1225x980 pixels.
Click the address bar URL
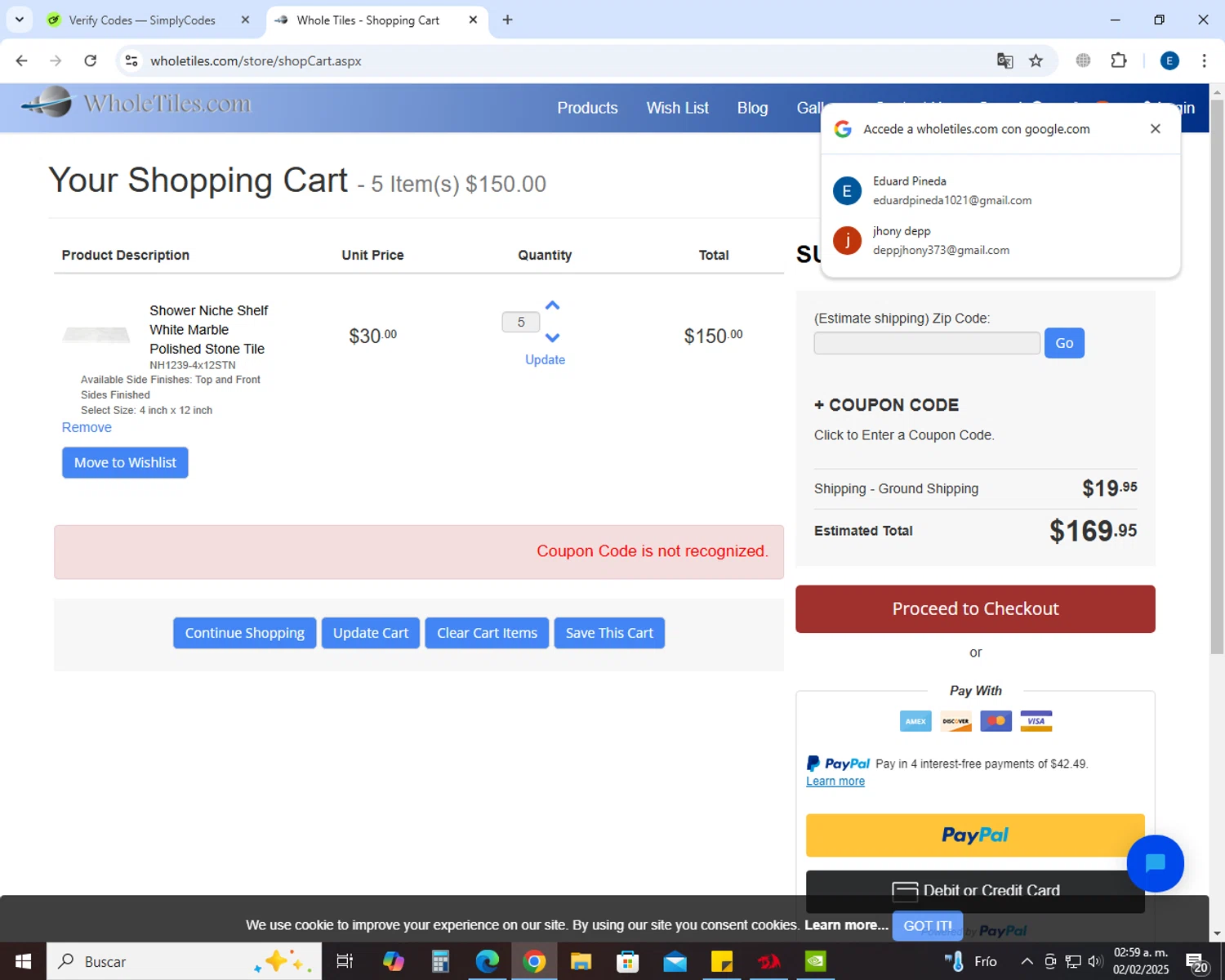point(256,61)
